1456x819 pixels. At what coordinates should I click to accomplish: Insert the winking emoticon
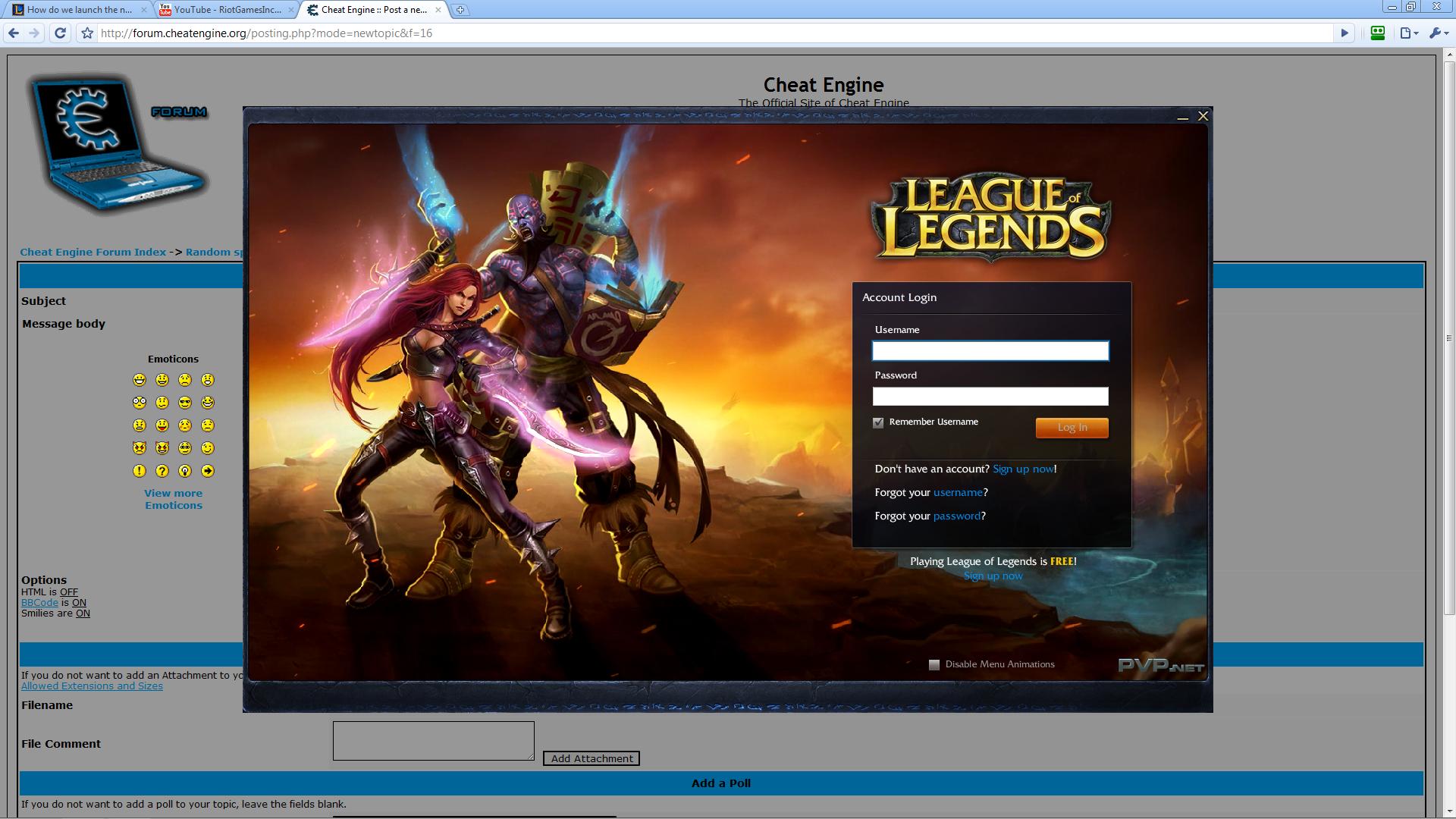pyautogui.click(x=207, y=447)
